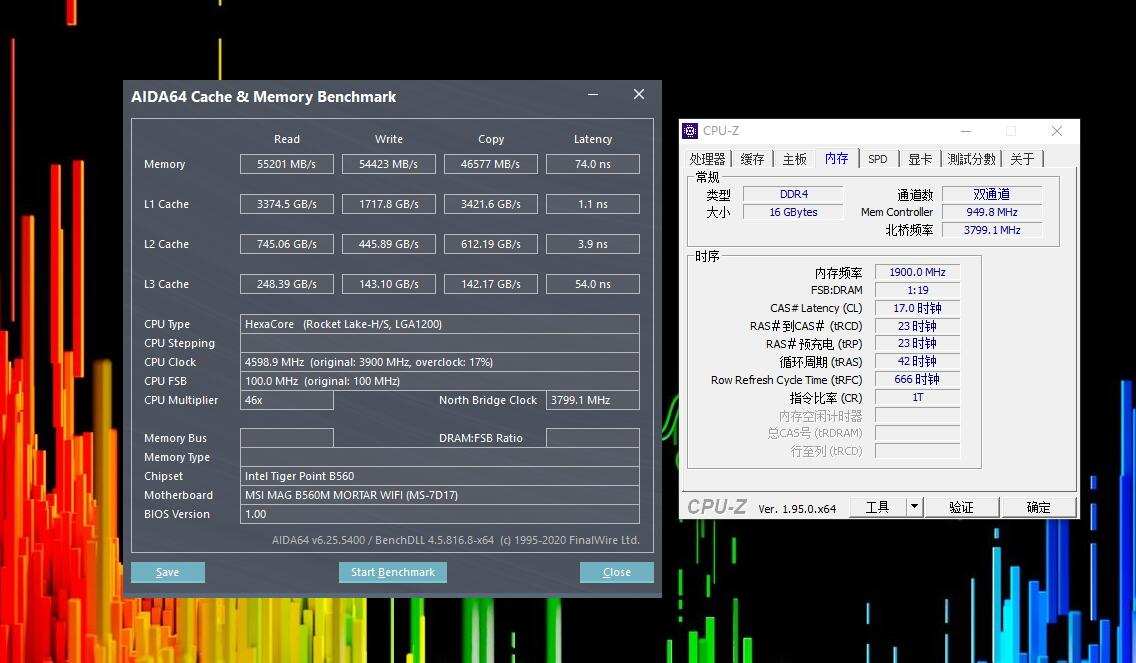The image size is (1136, 663).
Task: Click the 工具 button in CPU-Z
Action: tap(877, 507)
